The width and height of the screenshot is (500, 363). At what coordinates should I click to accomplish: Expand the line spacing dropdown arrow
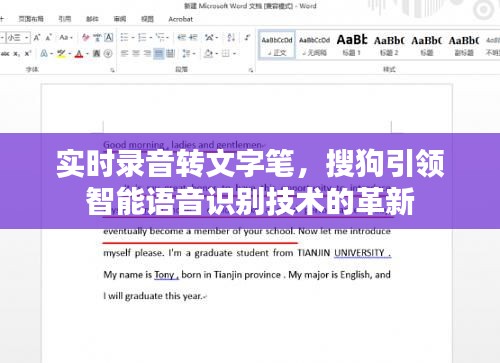pyautogui.click(x=194, y=54)
